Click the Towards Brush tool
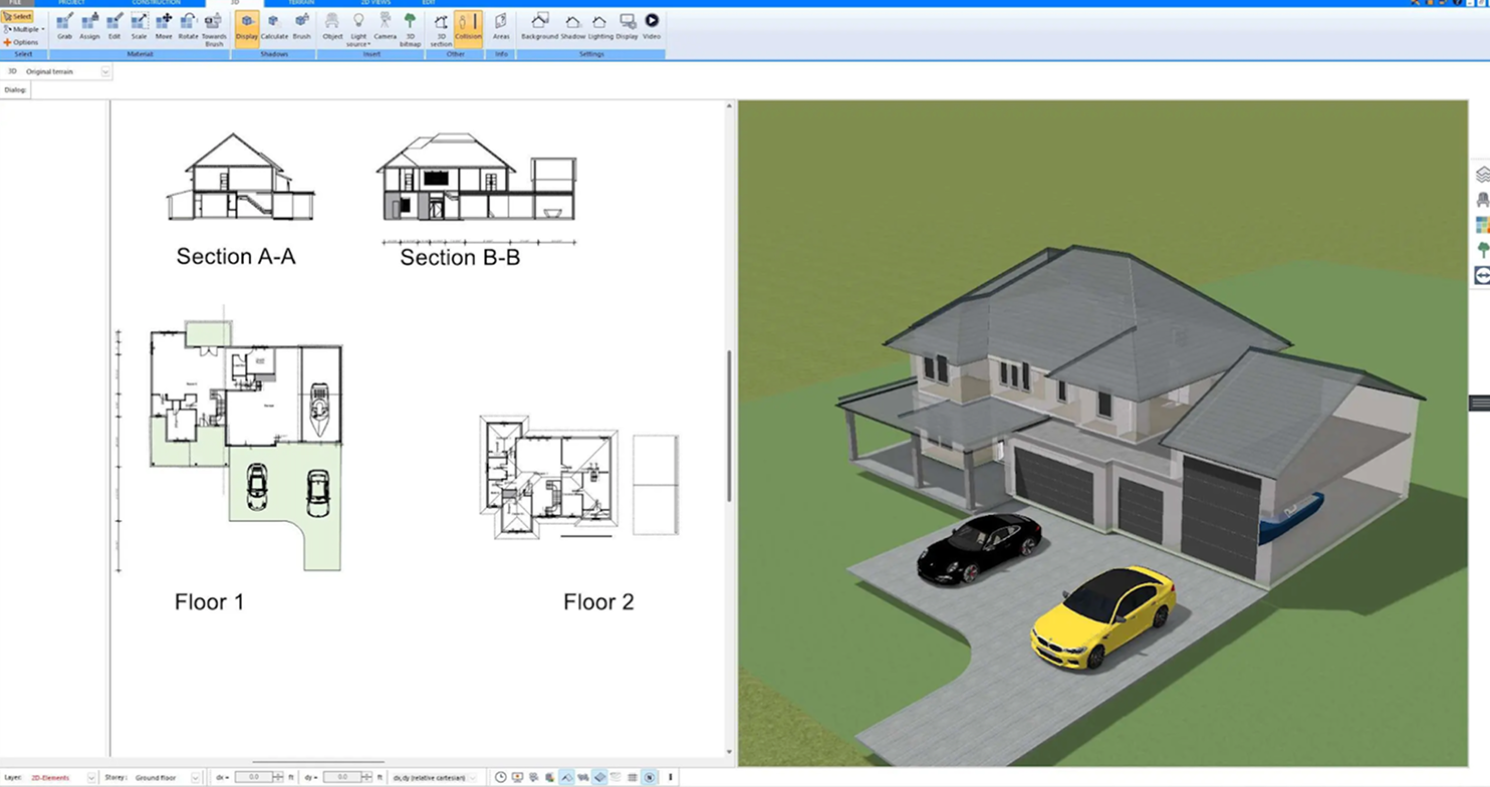The image size is (1490, 787). (214, 30)
